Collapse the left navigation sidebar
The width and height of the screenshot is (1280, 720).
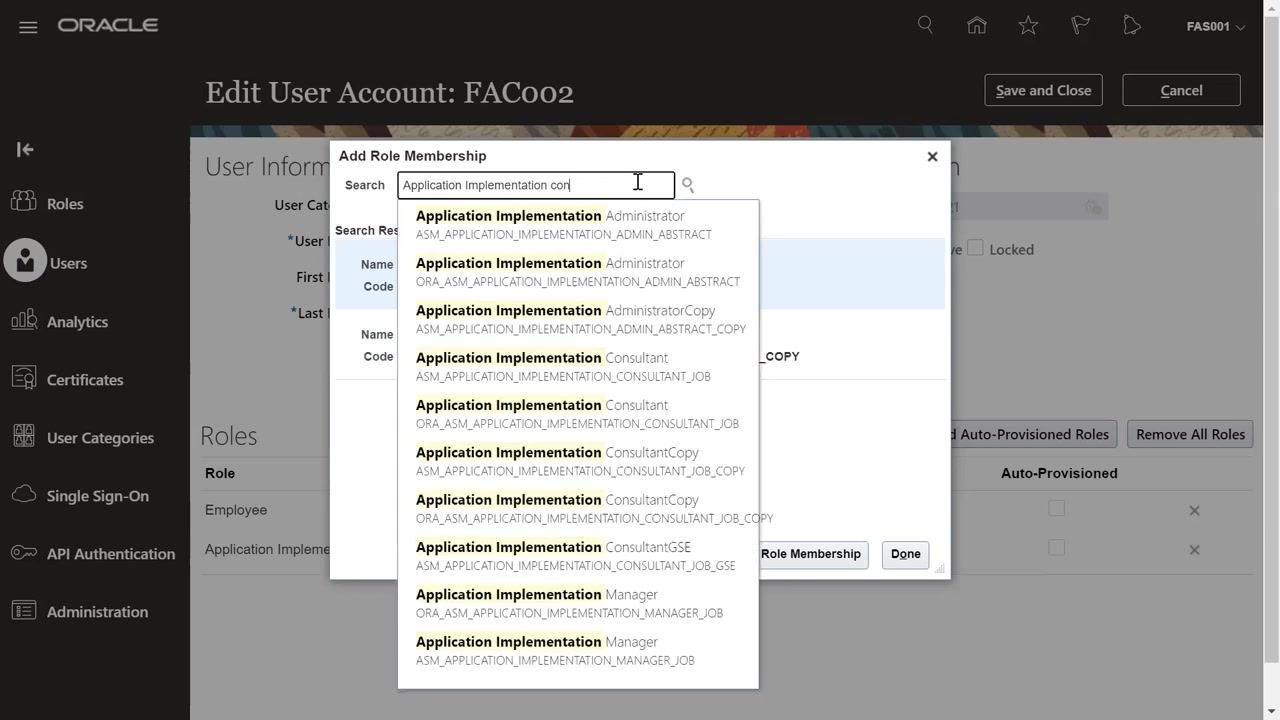pos(25,149)
